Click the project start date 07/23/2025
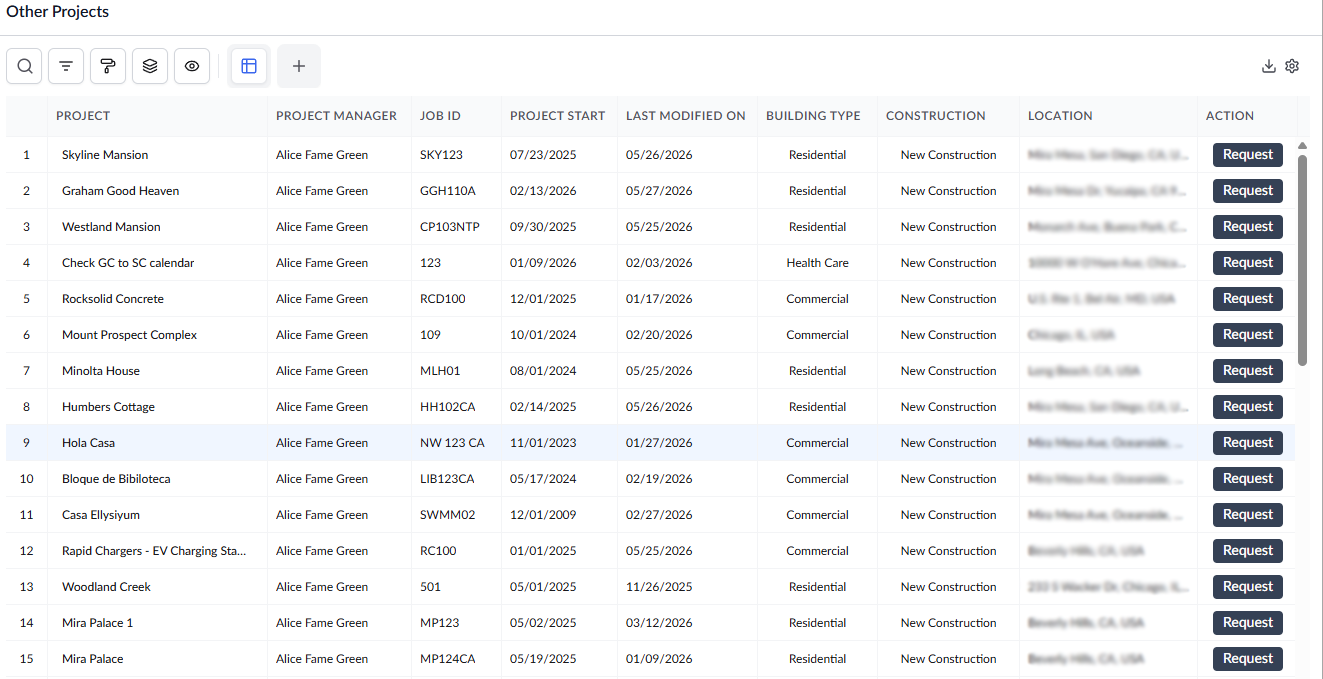Viewport: 1323px width, 679px height. [x=543, y=155]
